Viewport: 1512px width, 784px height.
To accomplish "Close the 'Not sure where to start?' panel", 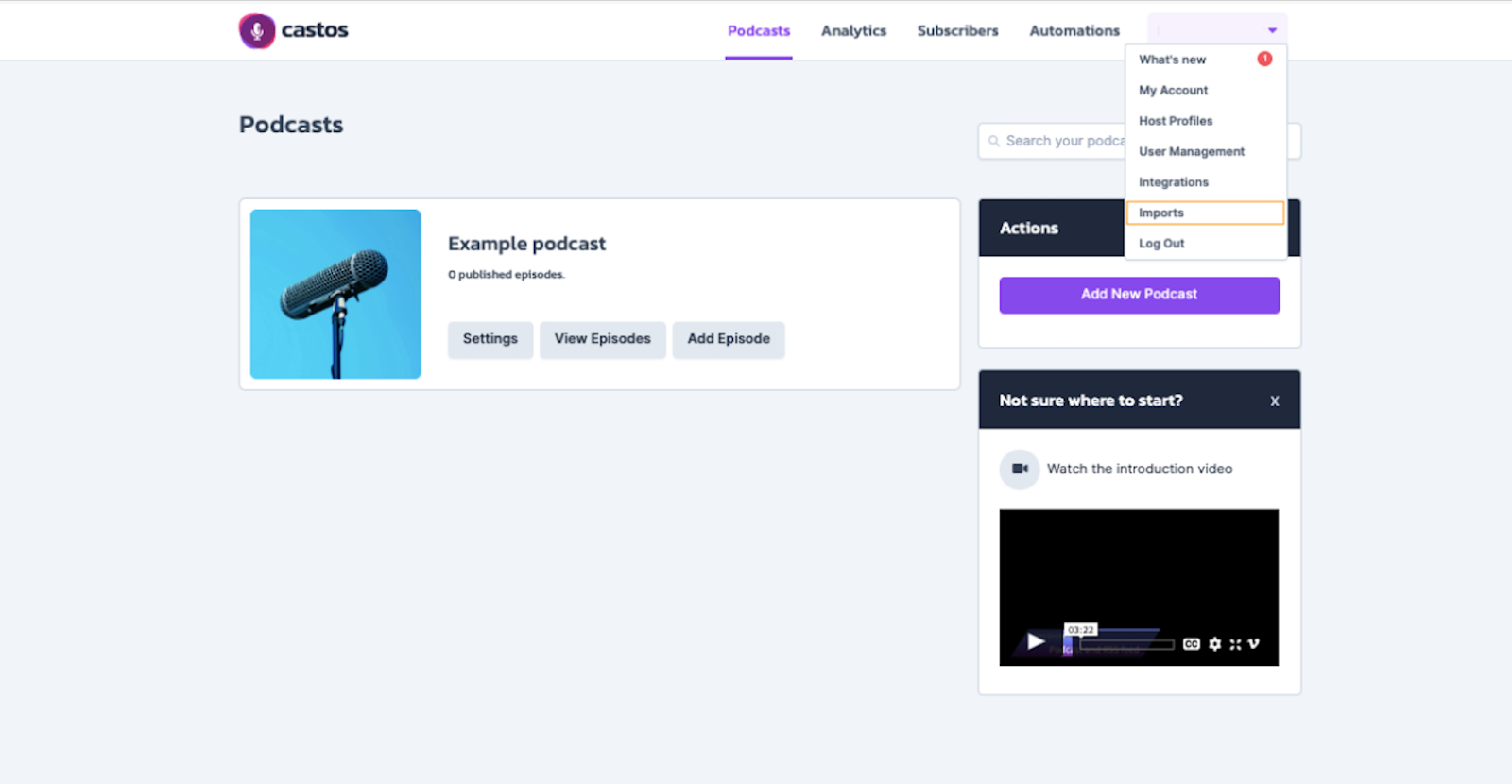I will point(1275,401).
